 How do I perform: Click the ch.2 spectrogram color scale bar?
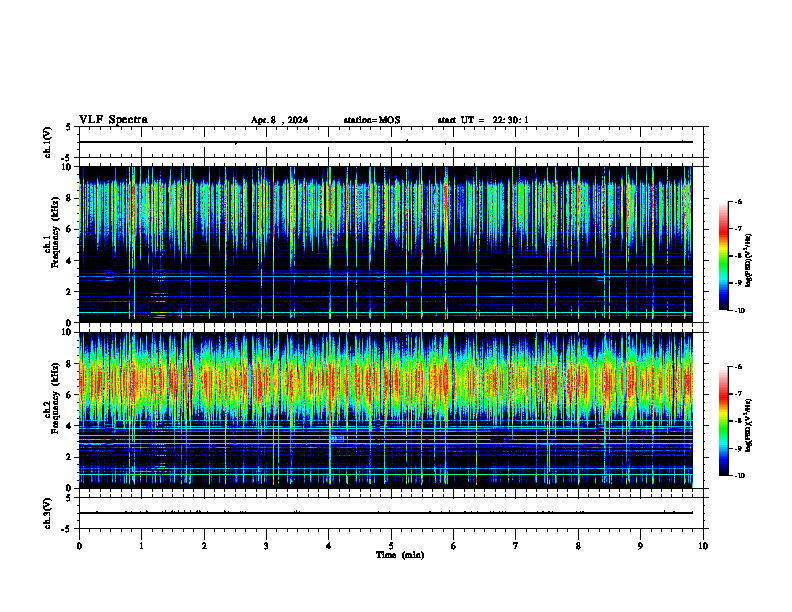724,421
